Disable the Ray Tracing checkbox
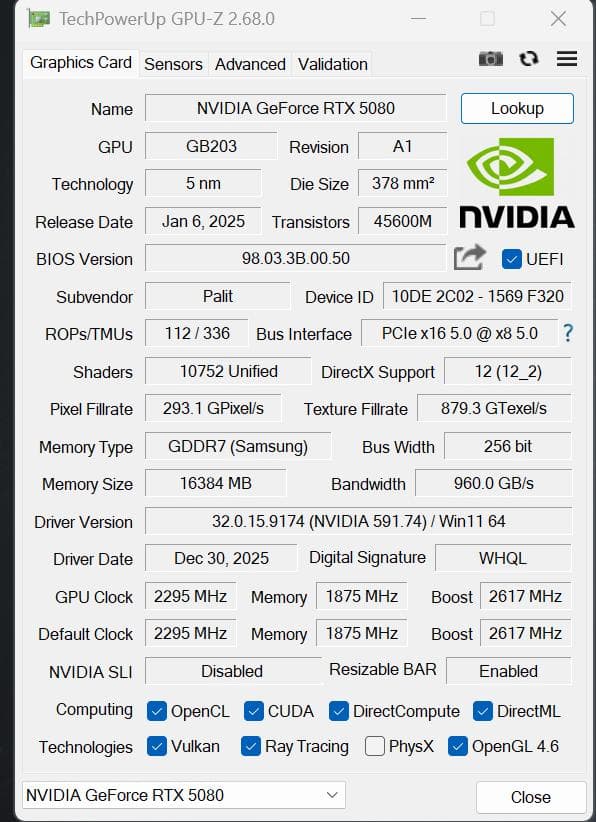The image size is (596, 822). (x=251, y=746)
